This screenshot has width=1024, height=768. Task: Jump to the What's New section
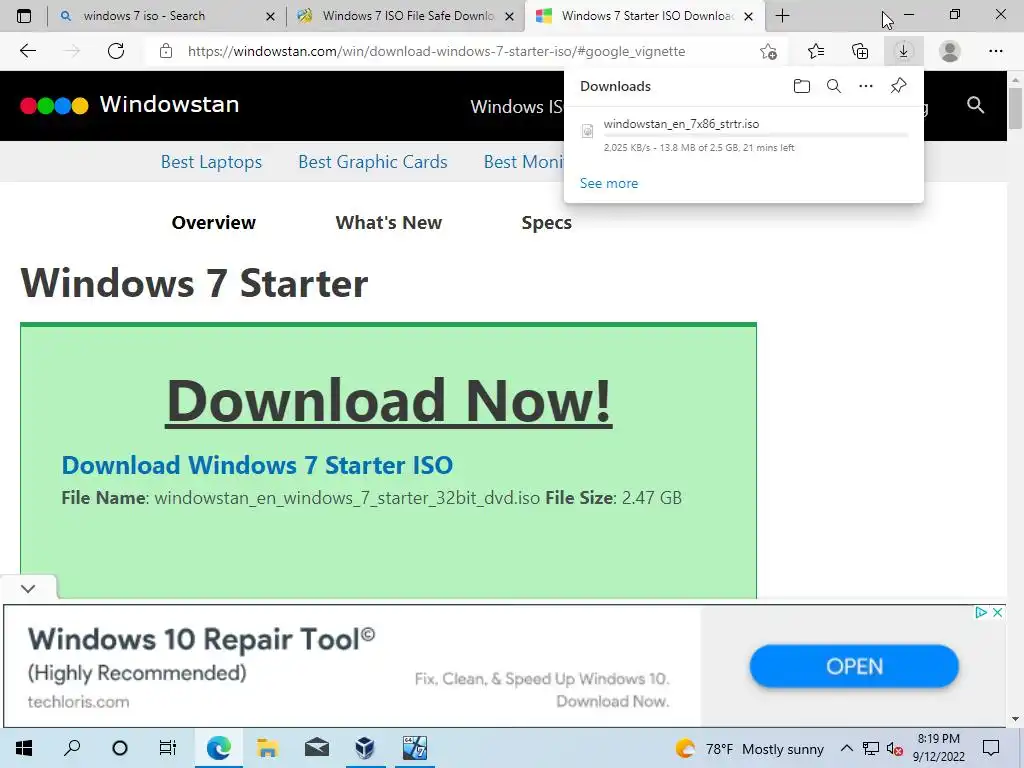389,223
